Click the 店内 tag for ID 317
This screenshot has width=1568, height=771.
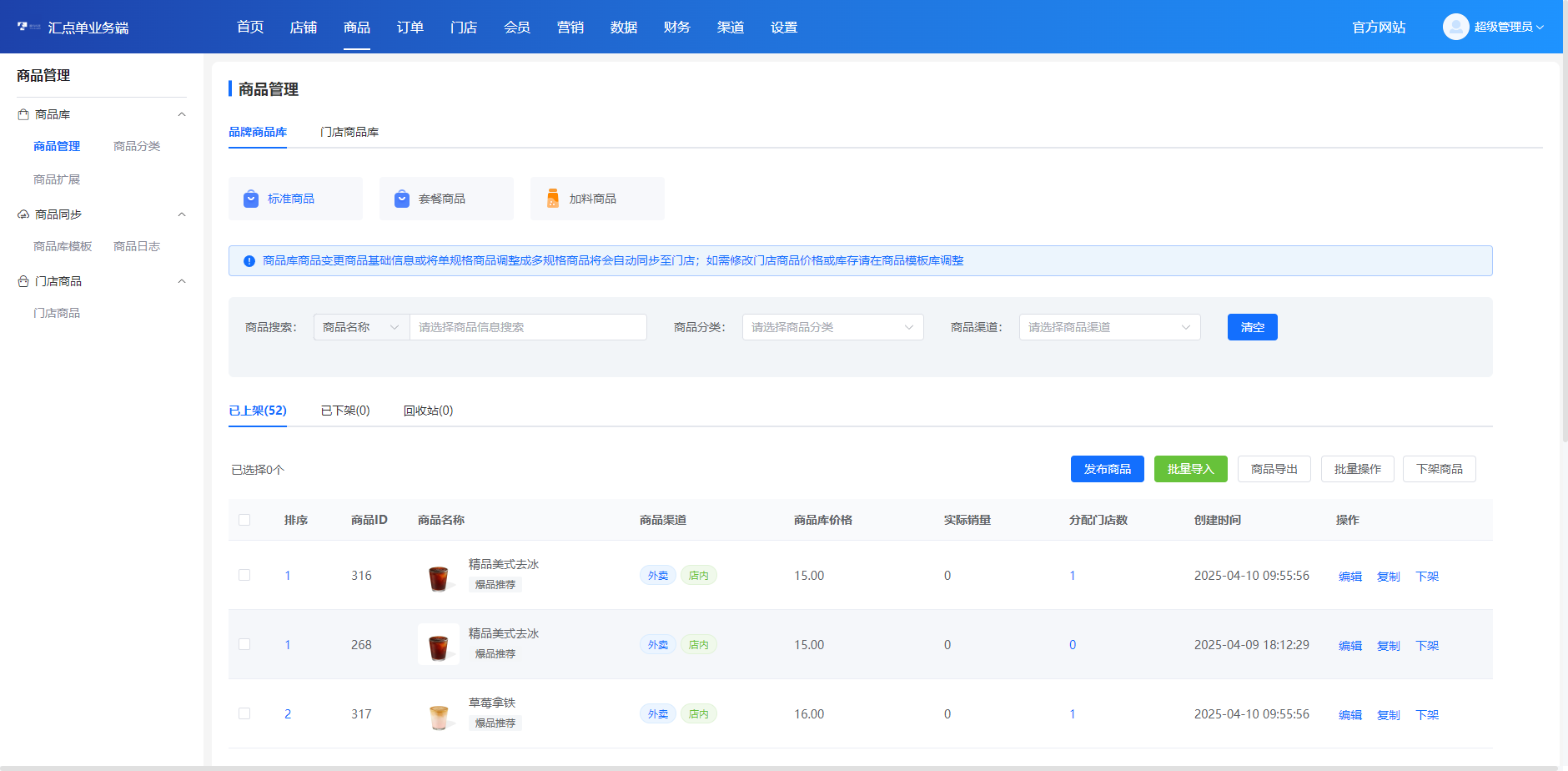click(x=699, y=713)
